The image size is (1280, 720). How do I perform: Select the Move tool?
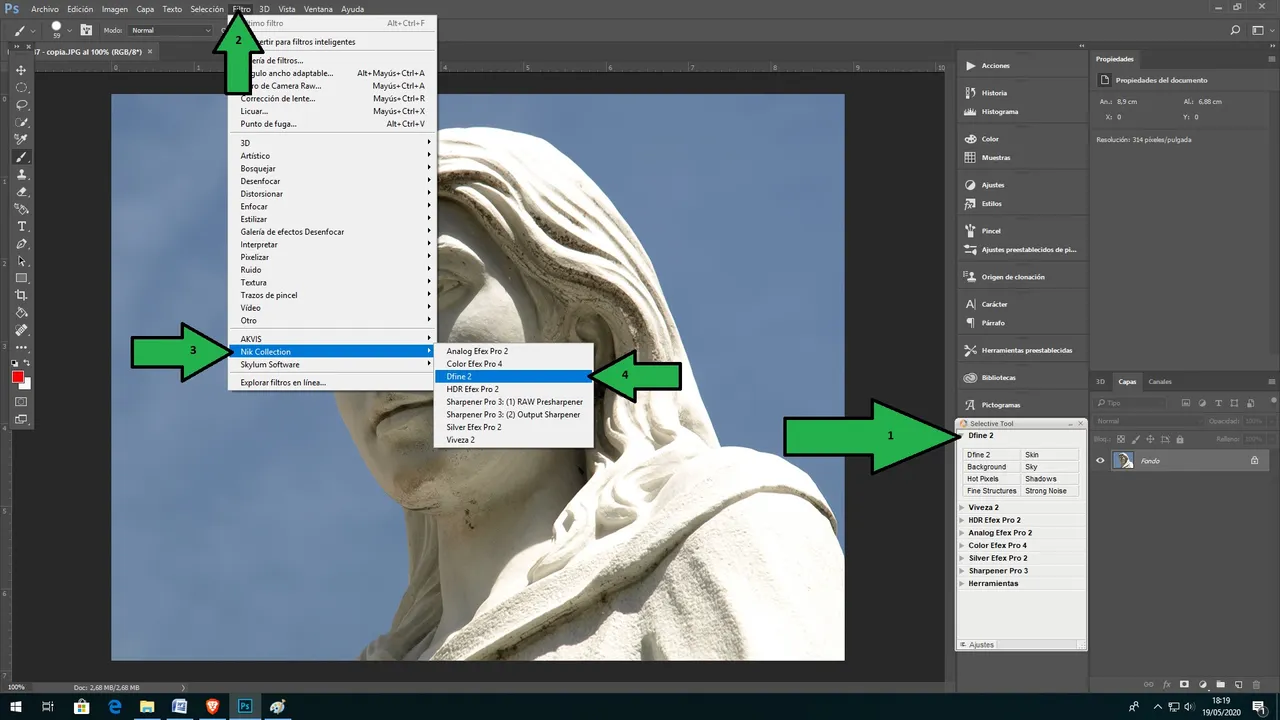click(x=21, y=70)
